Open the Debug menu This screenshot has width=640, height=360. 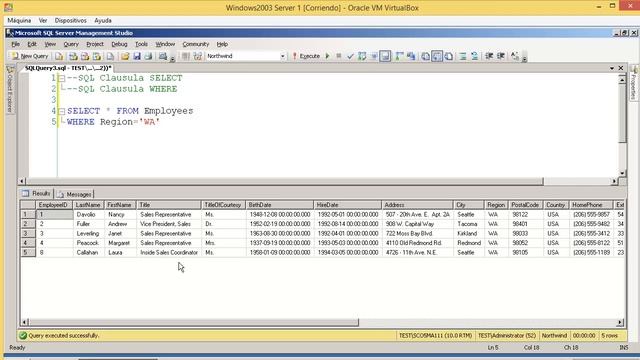119,44
